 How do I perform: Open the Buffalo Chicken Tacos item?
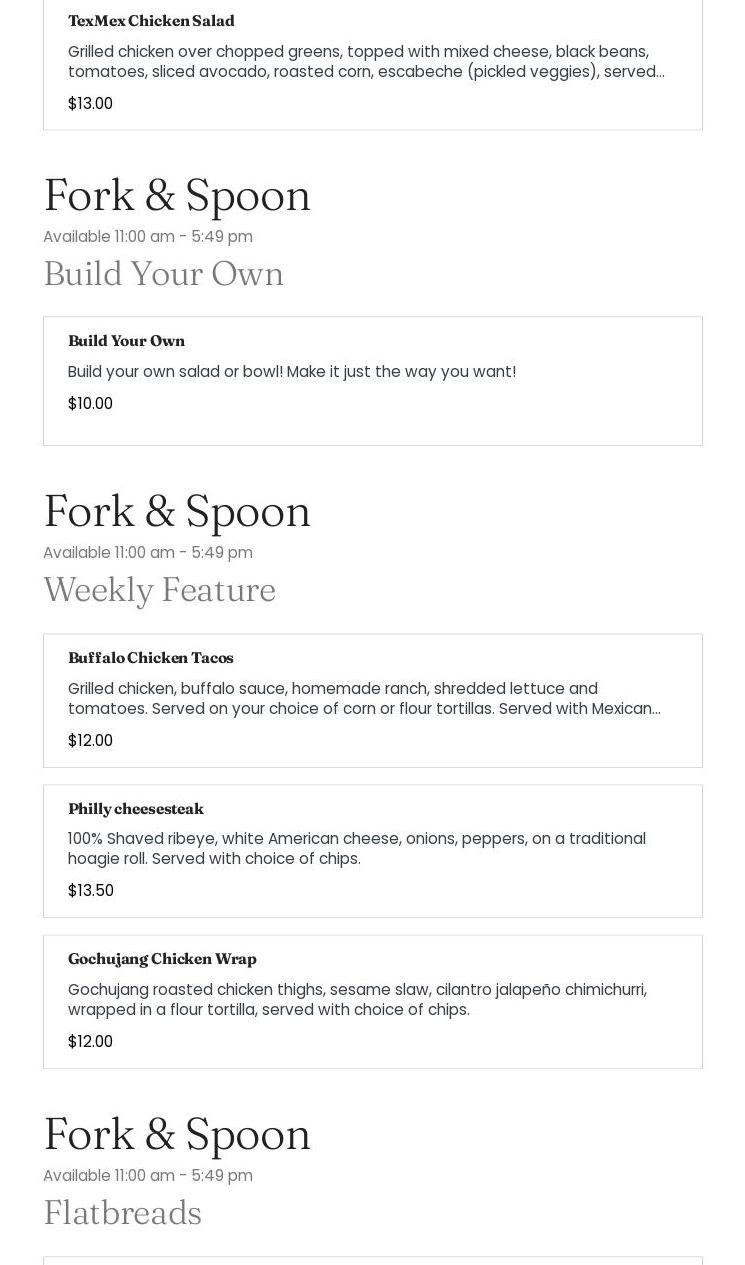click(x=150, y=658)
